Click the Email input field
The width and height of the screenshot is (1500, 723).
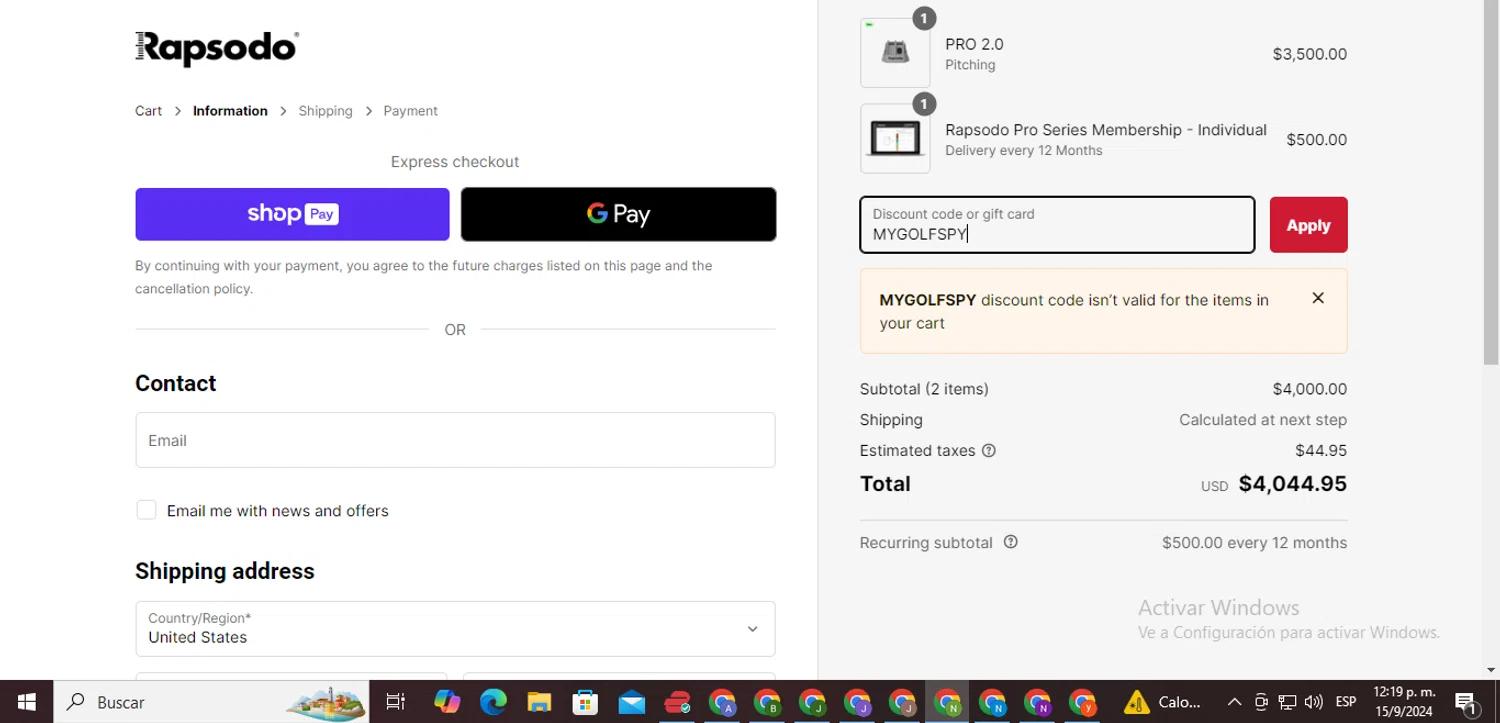point(455,440)
